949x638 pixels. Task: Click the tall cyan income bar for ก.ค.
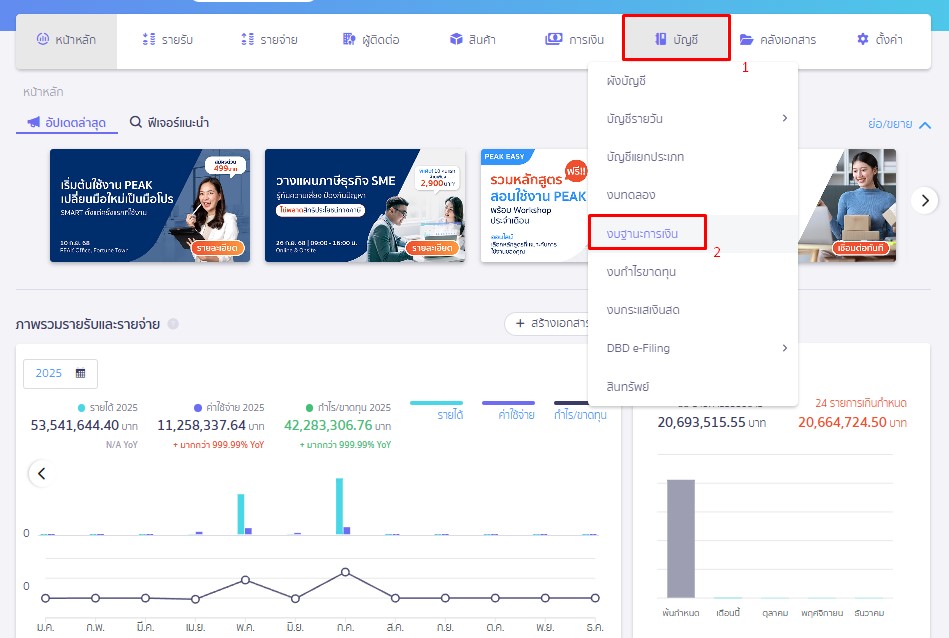coord(340,506)
